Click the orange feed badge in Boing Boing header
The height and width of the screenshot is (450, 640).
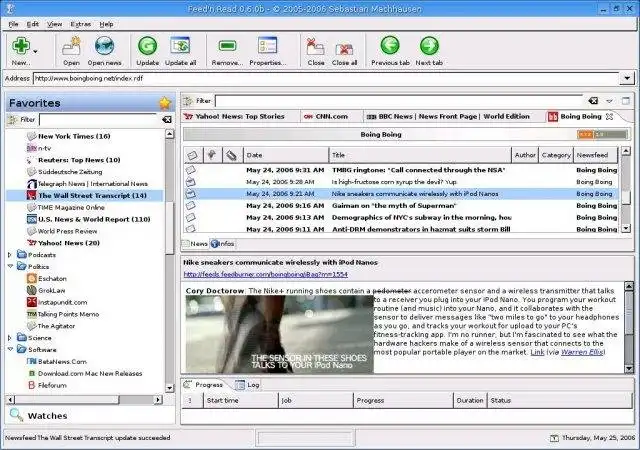point(585,134)
